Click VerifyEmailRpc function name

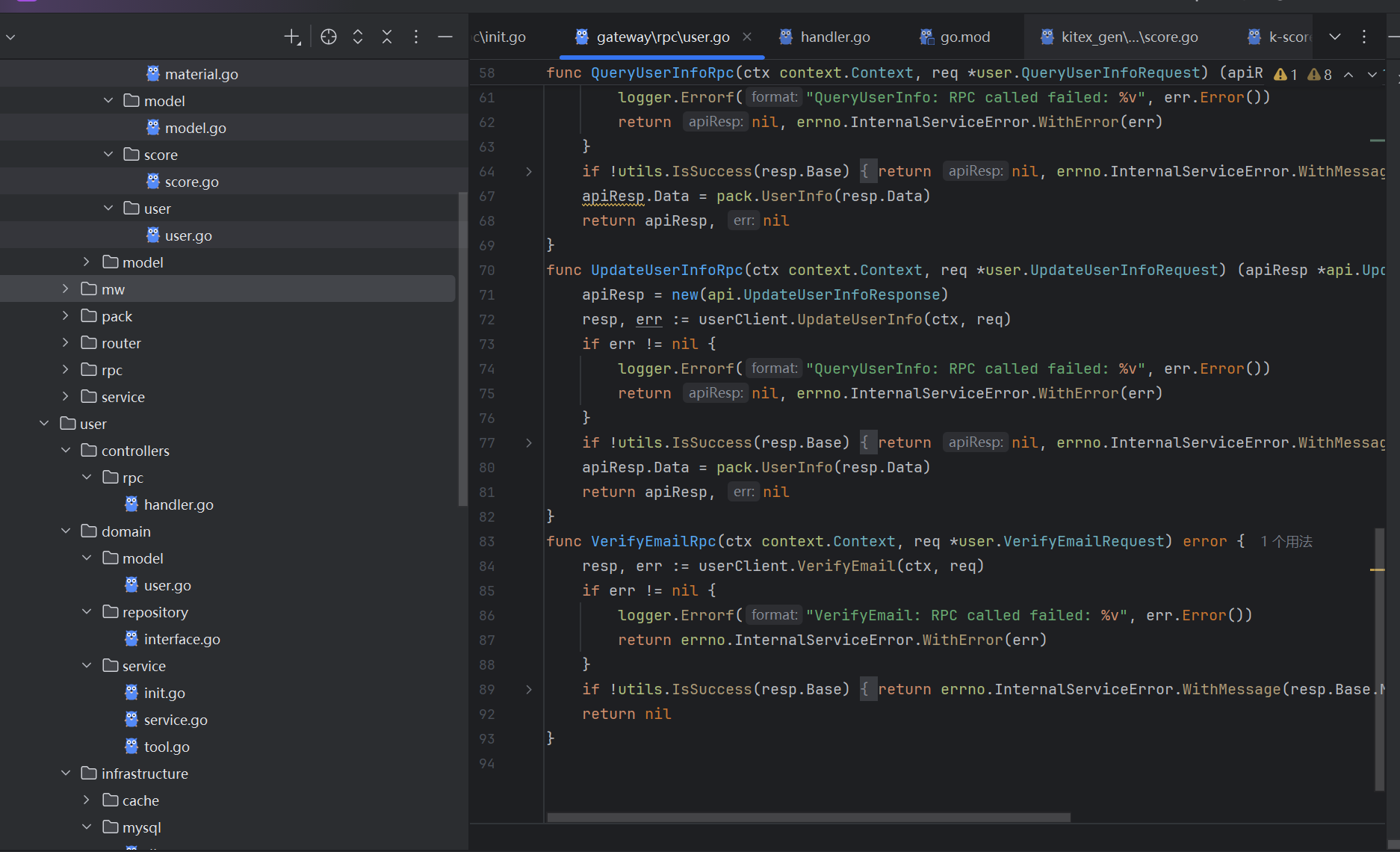[x=653, y=541]
